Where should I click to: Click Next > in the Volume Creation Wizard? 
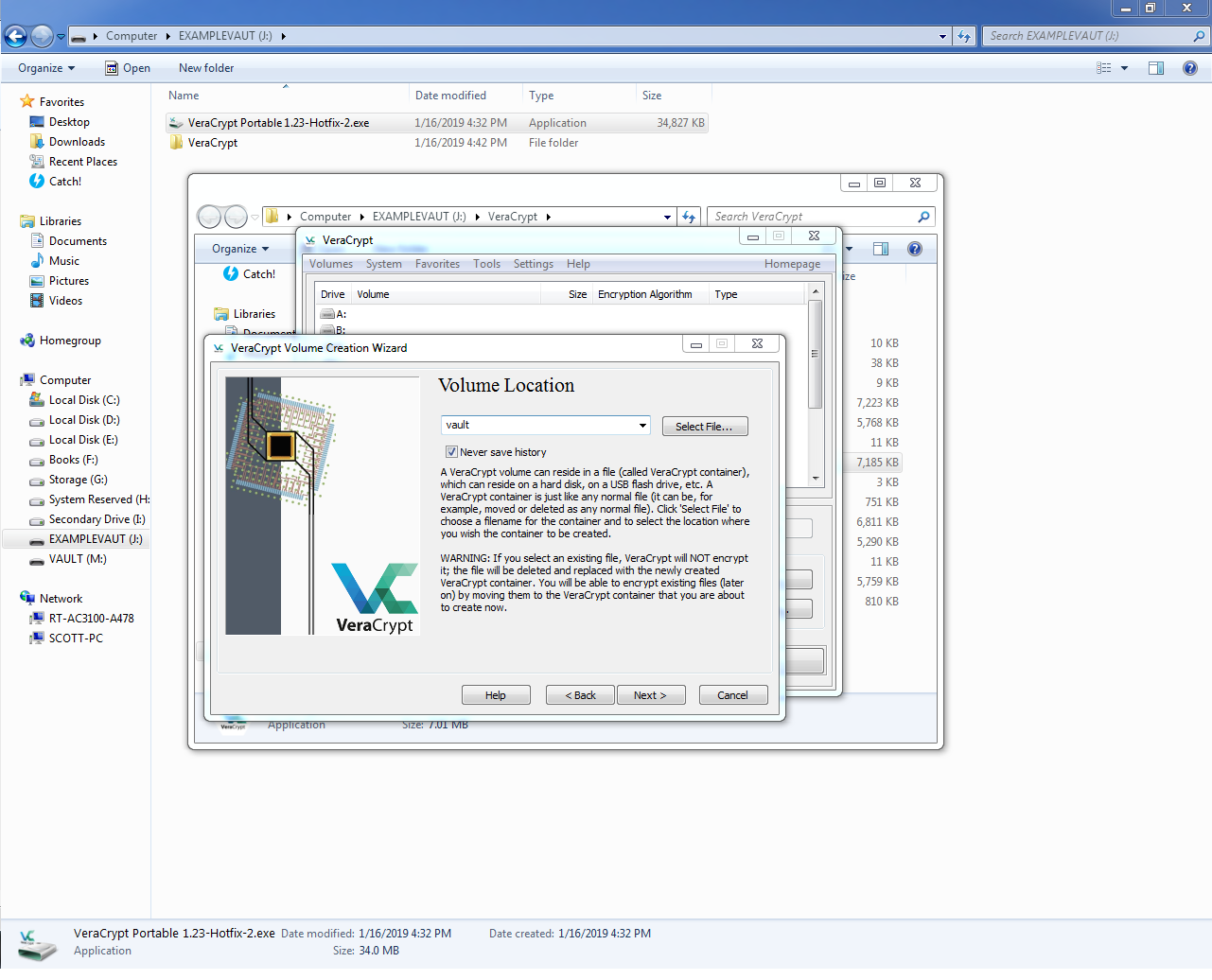pyautogui.click(x=650, y=695)
